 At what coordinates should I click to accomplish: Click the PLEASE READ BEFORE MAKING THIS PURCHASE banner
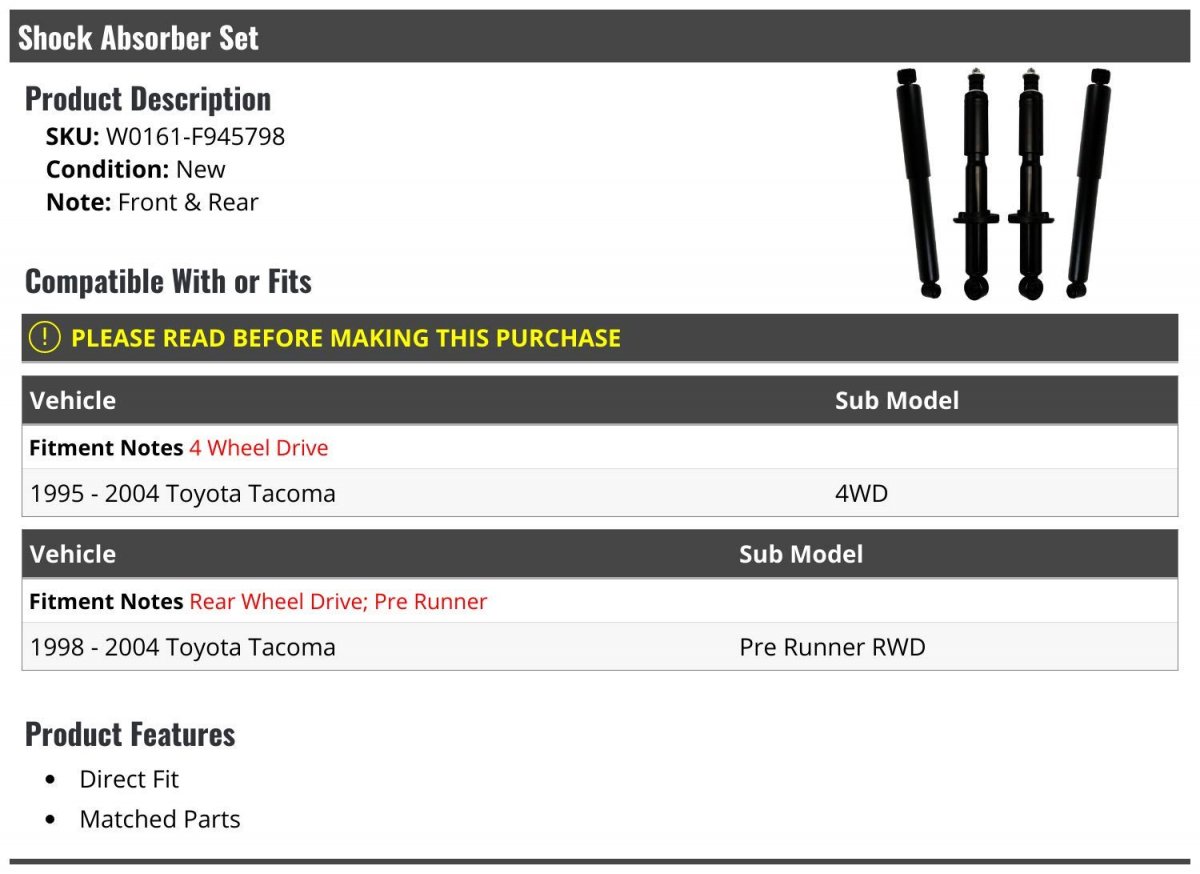click(x=345, y=338)
